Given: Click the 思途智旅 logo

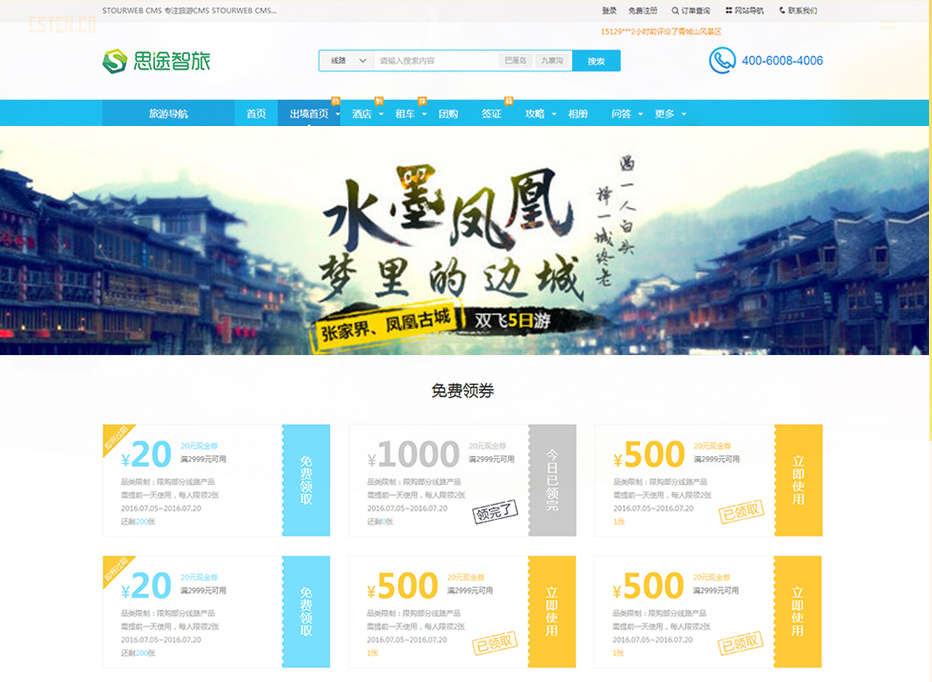Looking at the screenshot, I should pos(156,61).
